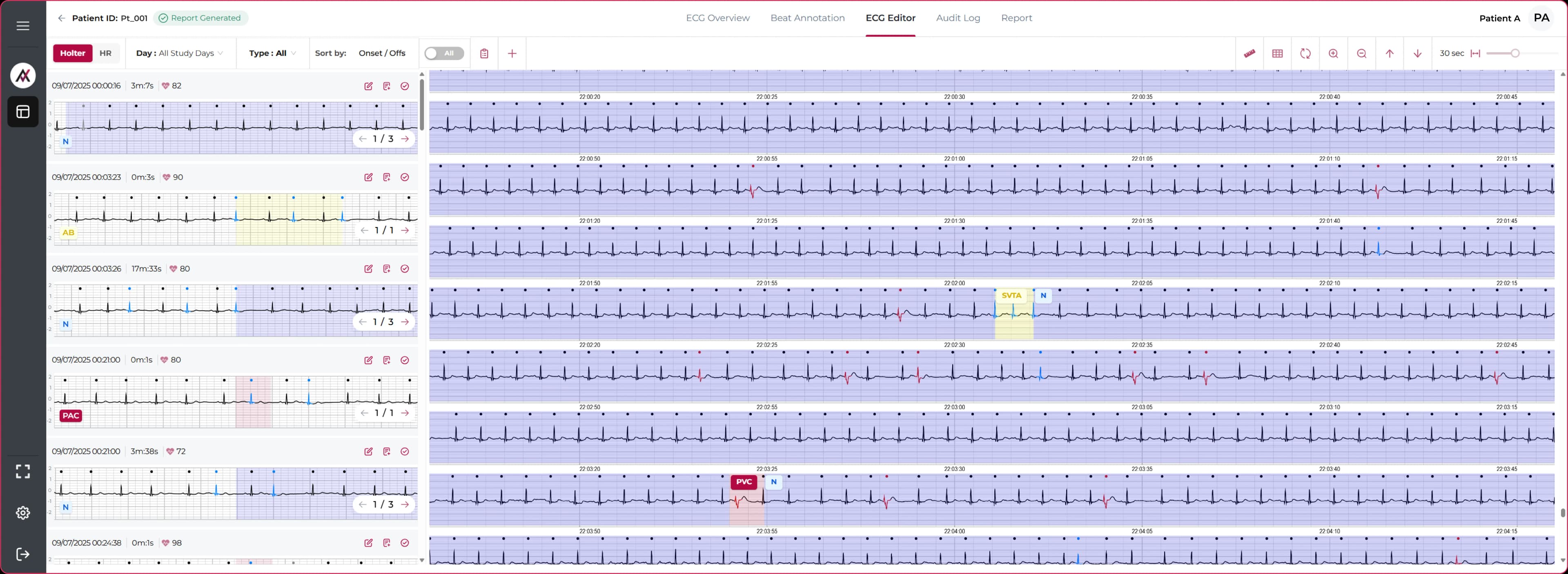Enter fullscreen mode from sidebar
Viewport: 1568px width, 574px height.
pos(22,471)
